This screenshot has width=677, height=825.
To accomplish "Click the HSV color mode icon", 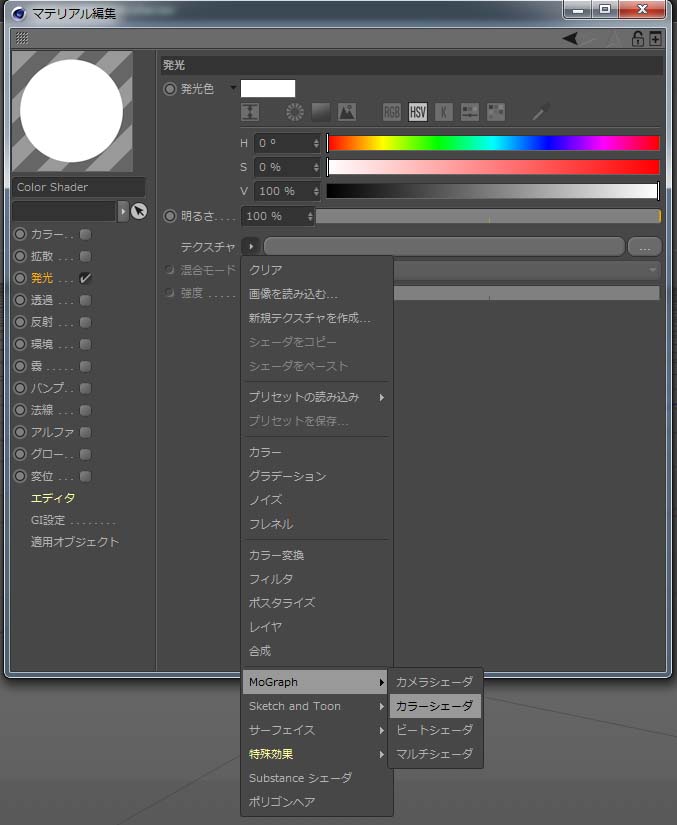I will point(418,112).
